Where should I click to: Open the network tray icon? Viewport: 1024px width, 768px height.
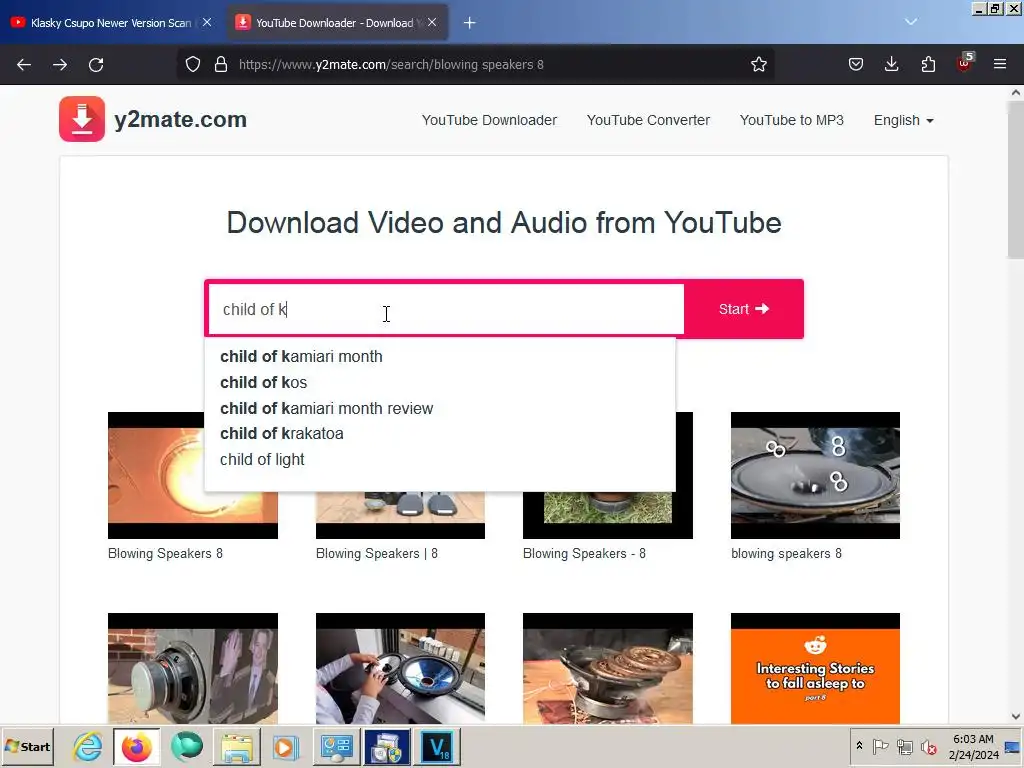pyautogui.click(x=904, y=746)
